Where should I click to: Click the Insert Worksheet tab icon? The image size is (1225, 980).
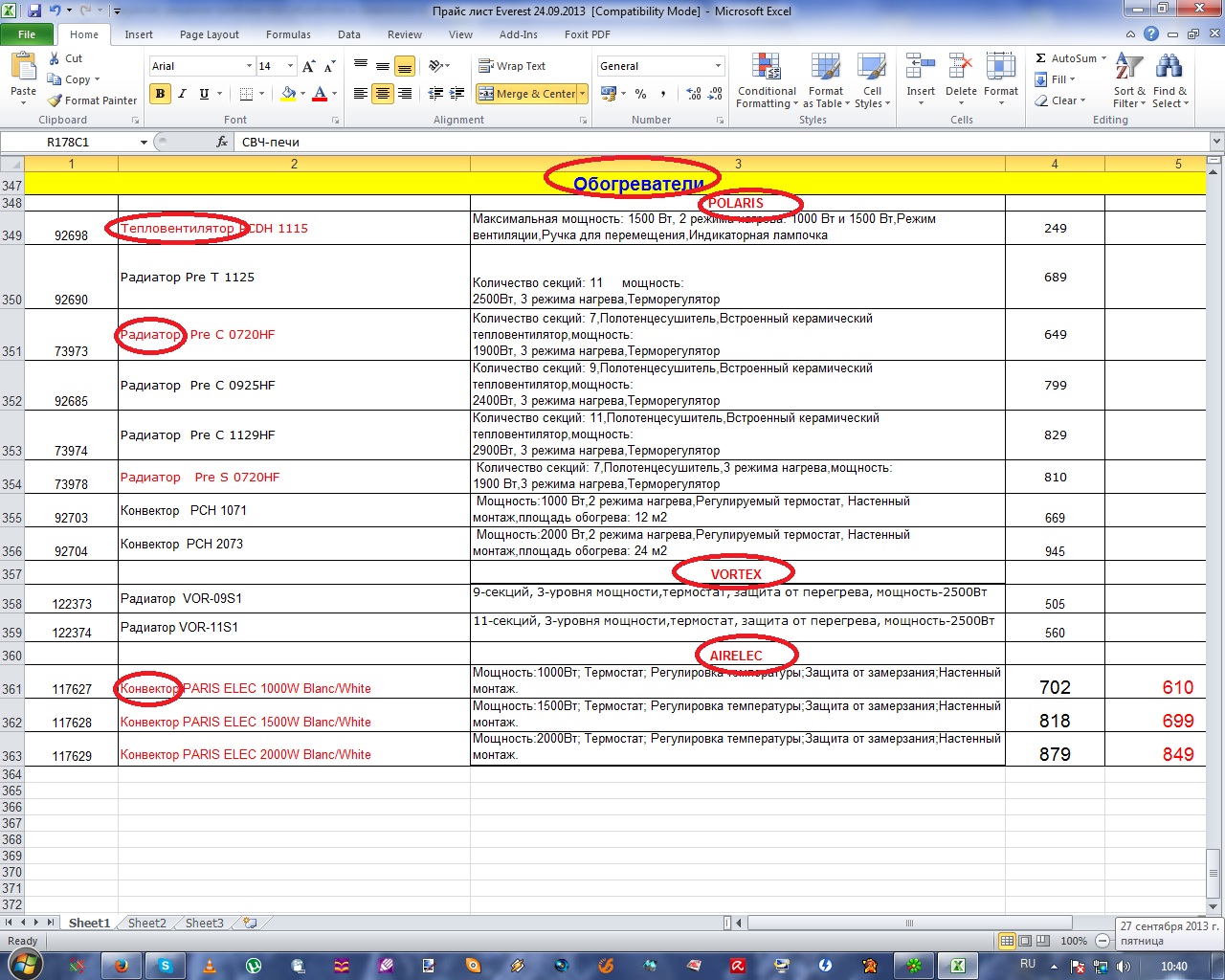251,924
